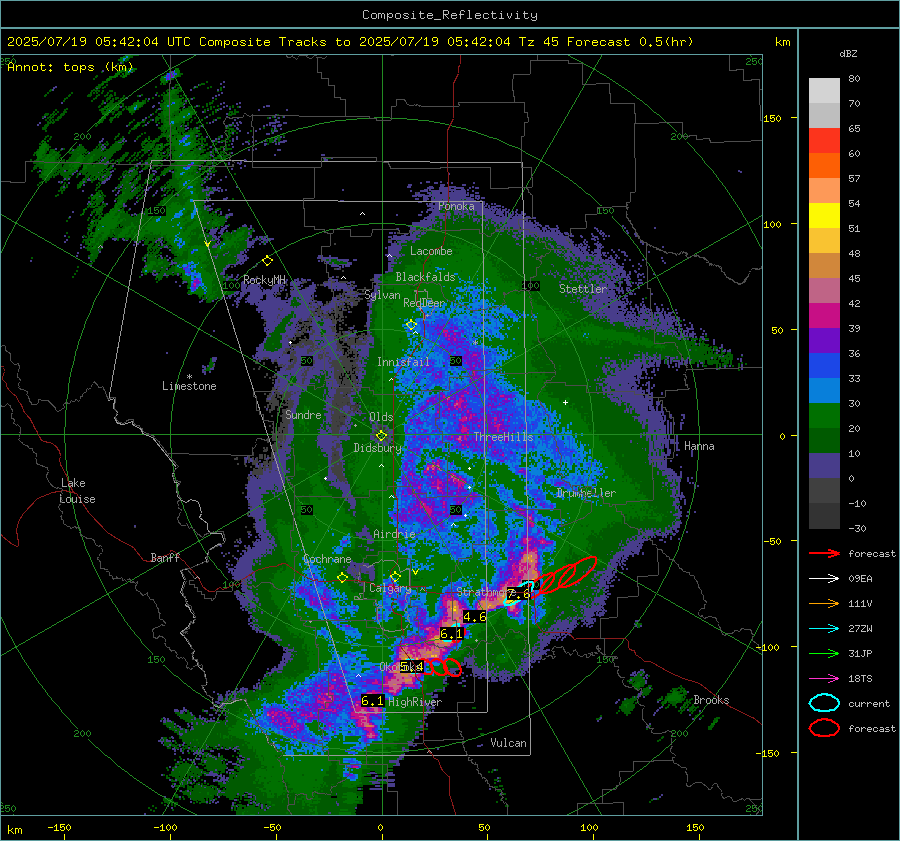Viewport: 900px width, 841px height.
Task: Pick the light gray swatch between 80 and 70 dBZ
Action: pos(824,90)
